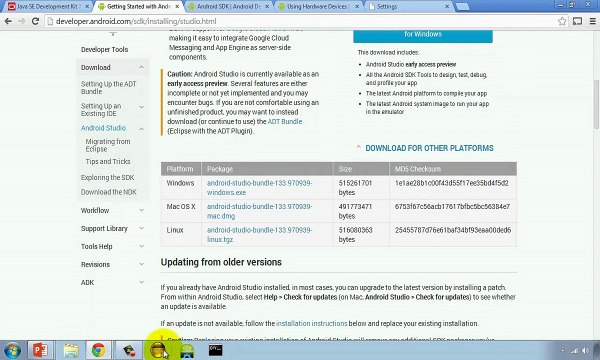
Task: Open the installation instructions link
Action: (x=311, y=323)
